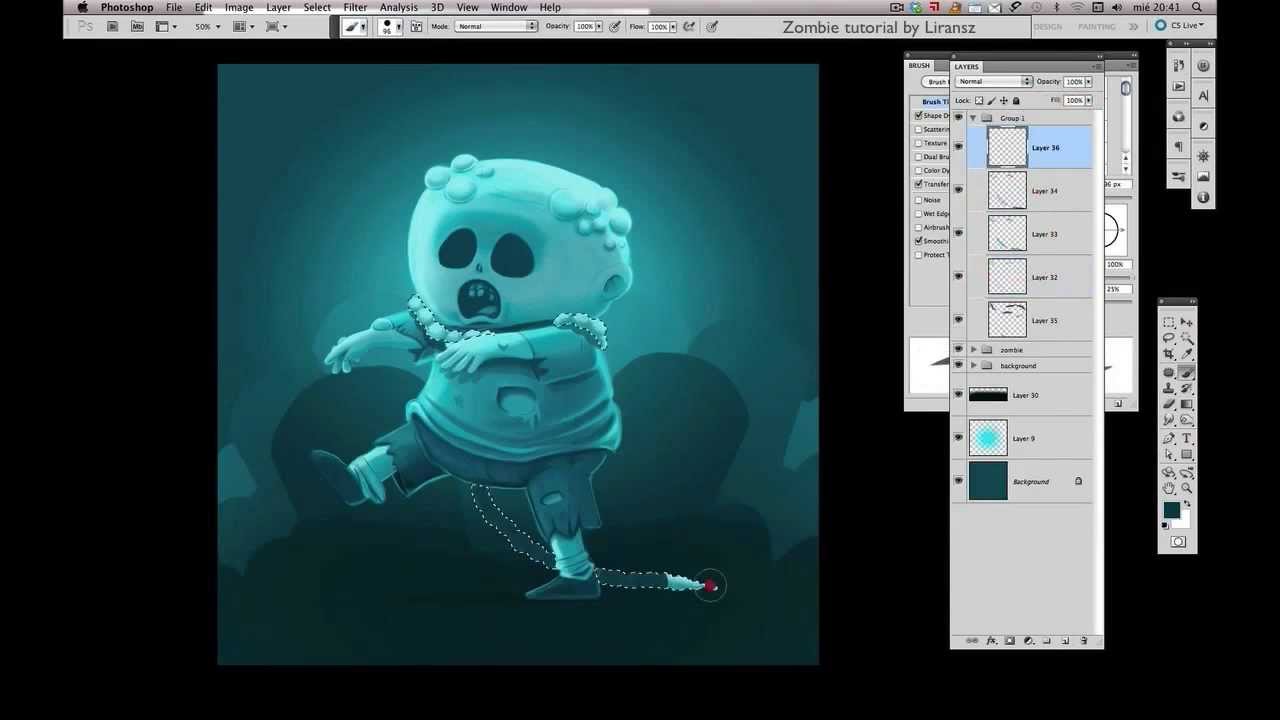Select the Hand tool

pyautogui.click(x=1167, y=487)
